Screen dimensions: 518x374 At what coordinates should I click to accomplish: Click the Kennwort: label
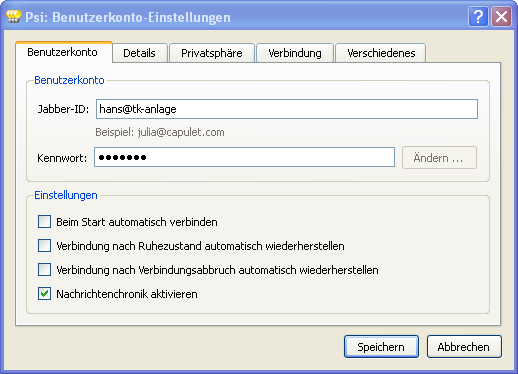pyautogui.click(x=62, y=158)
